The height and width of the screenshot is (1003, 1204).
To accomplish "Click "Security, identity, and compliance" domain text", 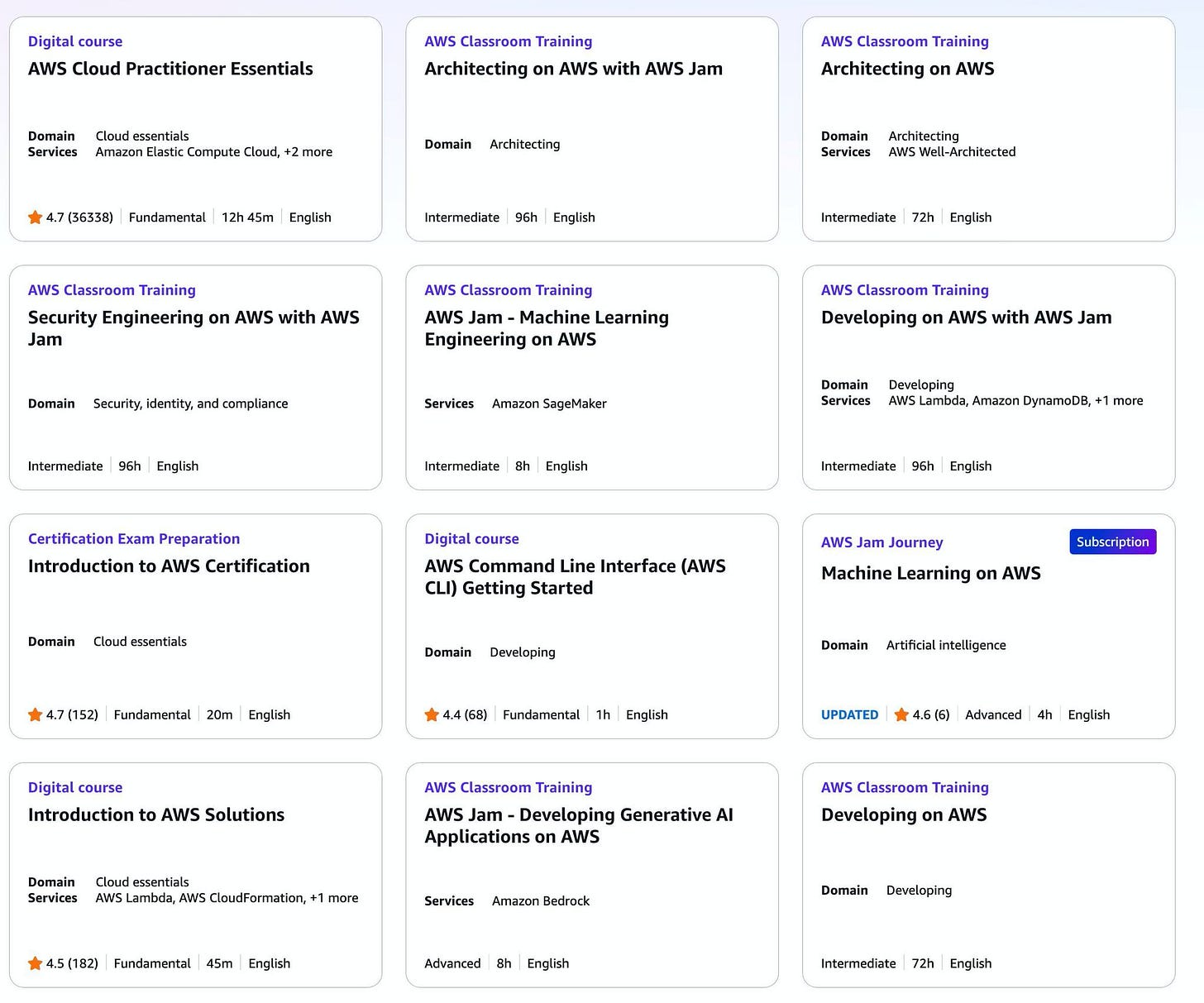I will pos(190,404).
